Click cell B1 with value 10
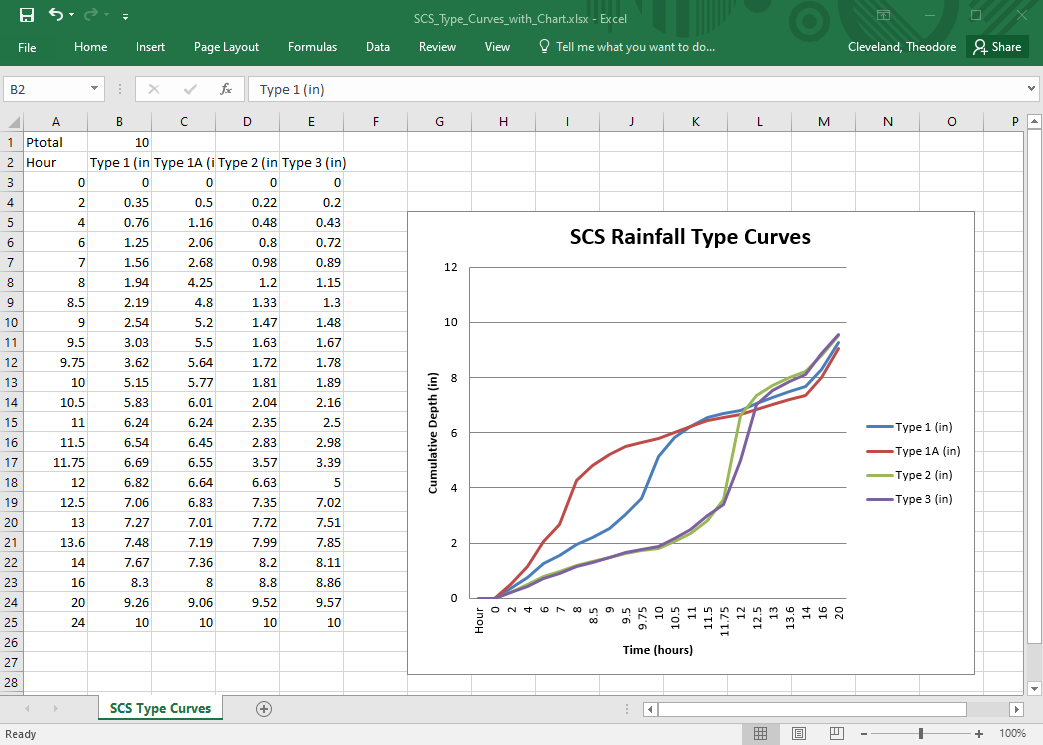The width and height of the screenshot is (1043, 745). [x=119, y=142]
